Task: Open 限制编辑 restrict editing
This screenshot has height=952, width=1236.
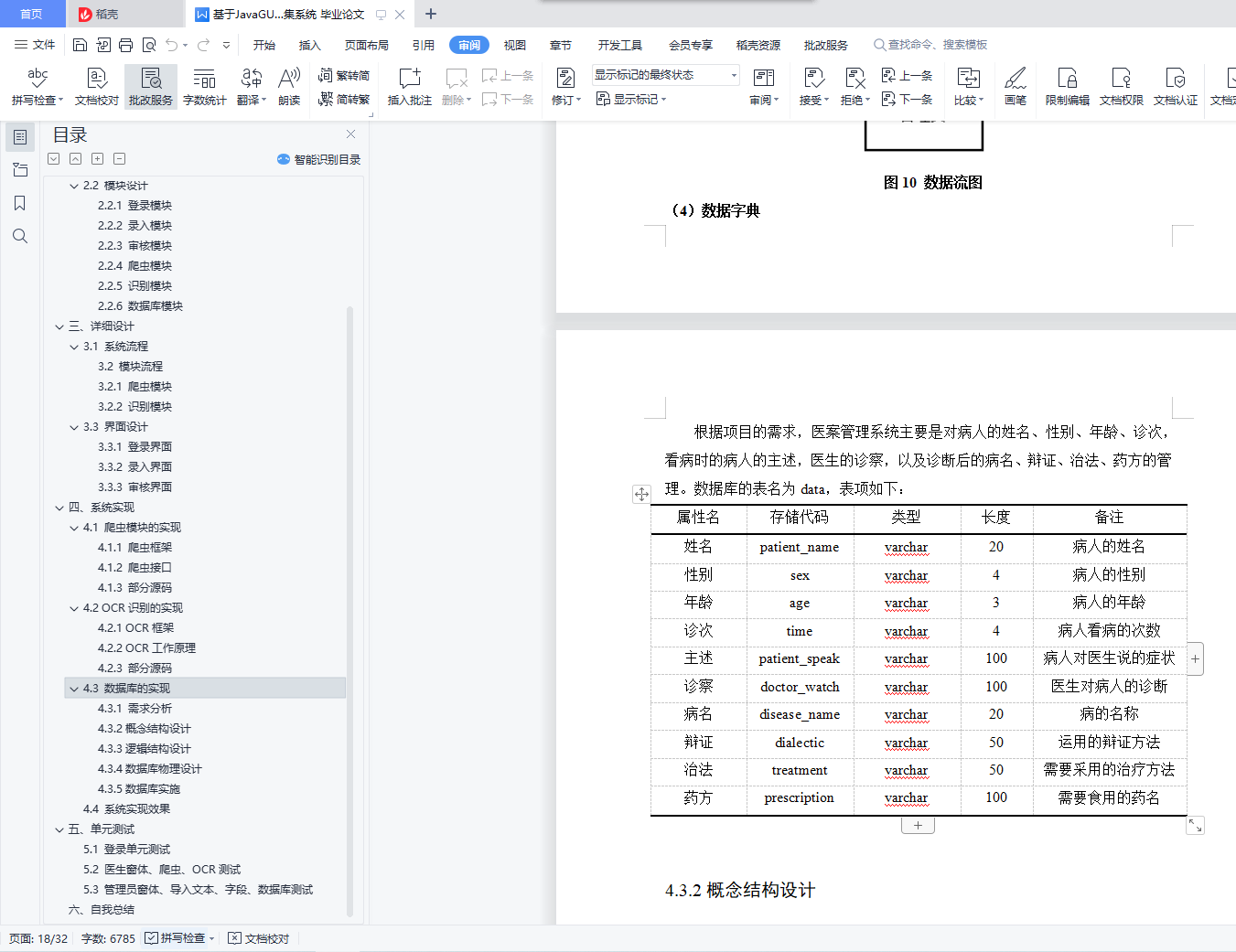Action: (x=1068, y=87)
